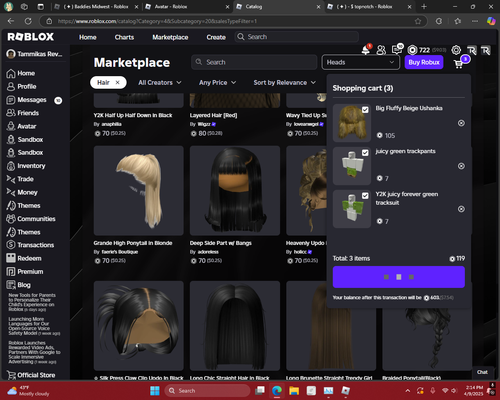500x400 pixels.
Task: Open the Roblox logo home link
Action: tap(31, 37)
